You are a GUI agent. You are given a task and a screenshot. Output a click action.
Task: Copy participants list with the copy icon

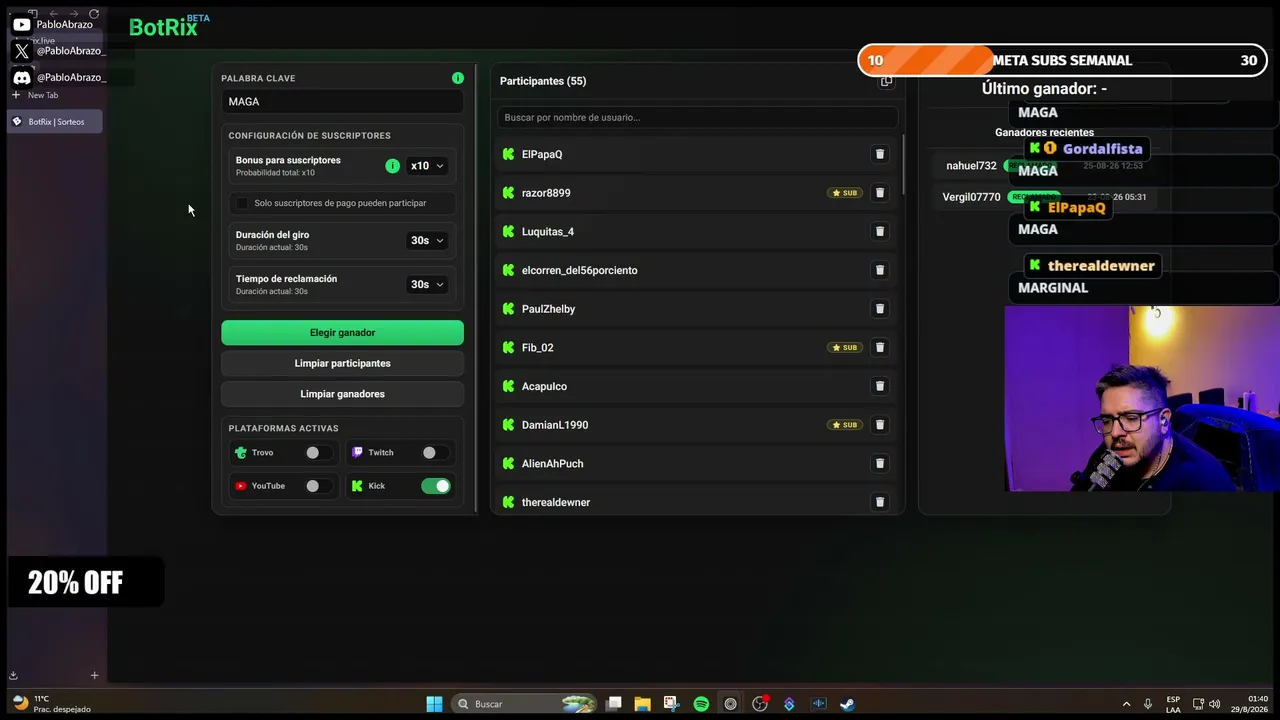[886, 81]
